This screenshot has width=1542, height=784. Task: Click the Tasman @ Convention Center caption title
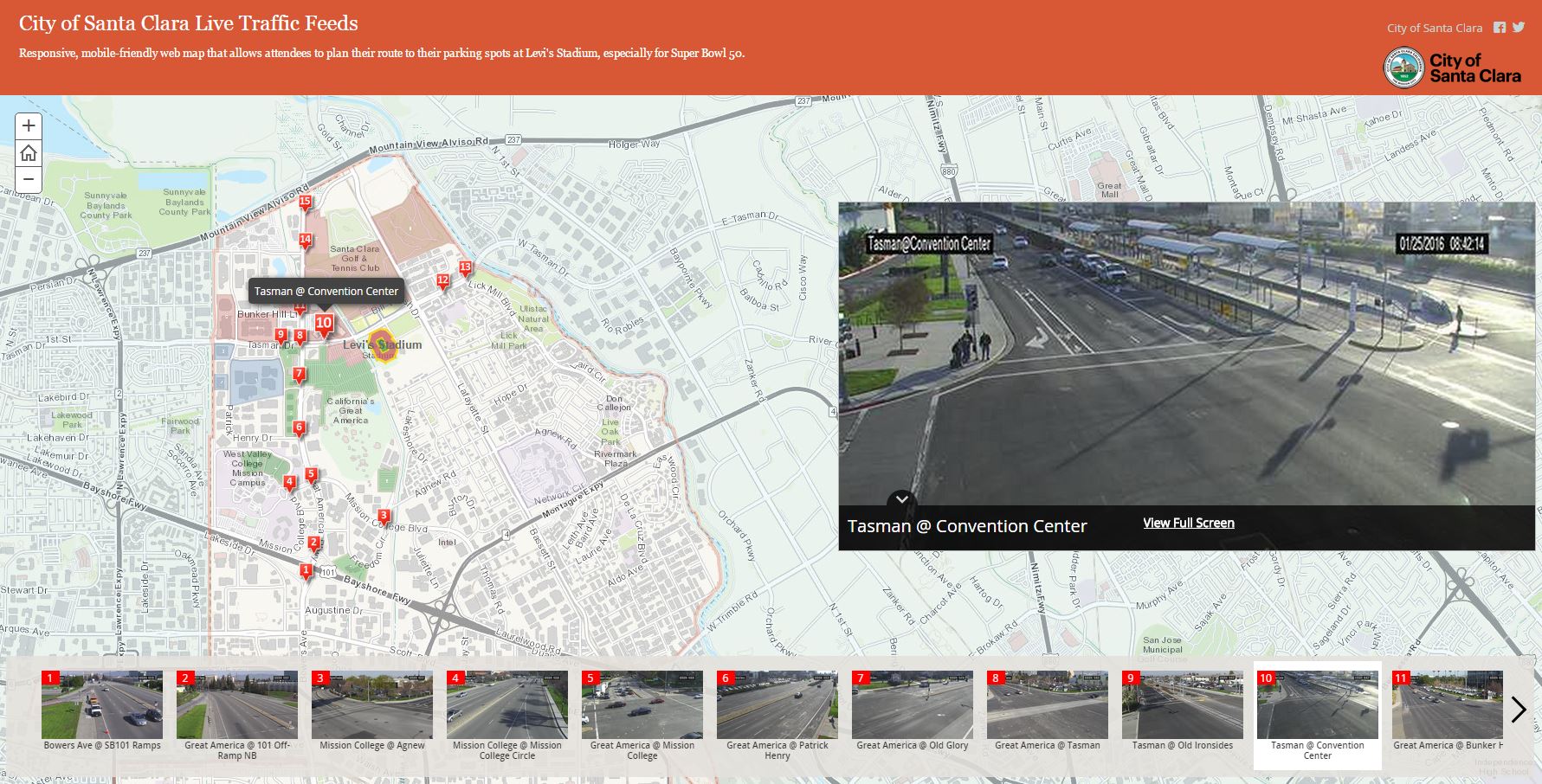click(967, 526)
